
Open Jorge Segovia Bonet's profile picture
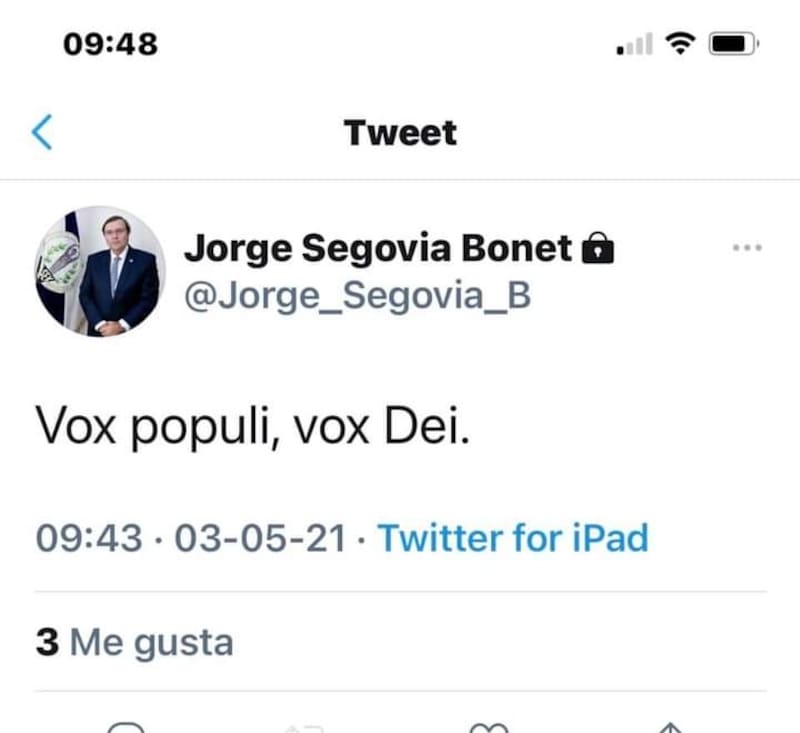[101, 271]
